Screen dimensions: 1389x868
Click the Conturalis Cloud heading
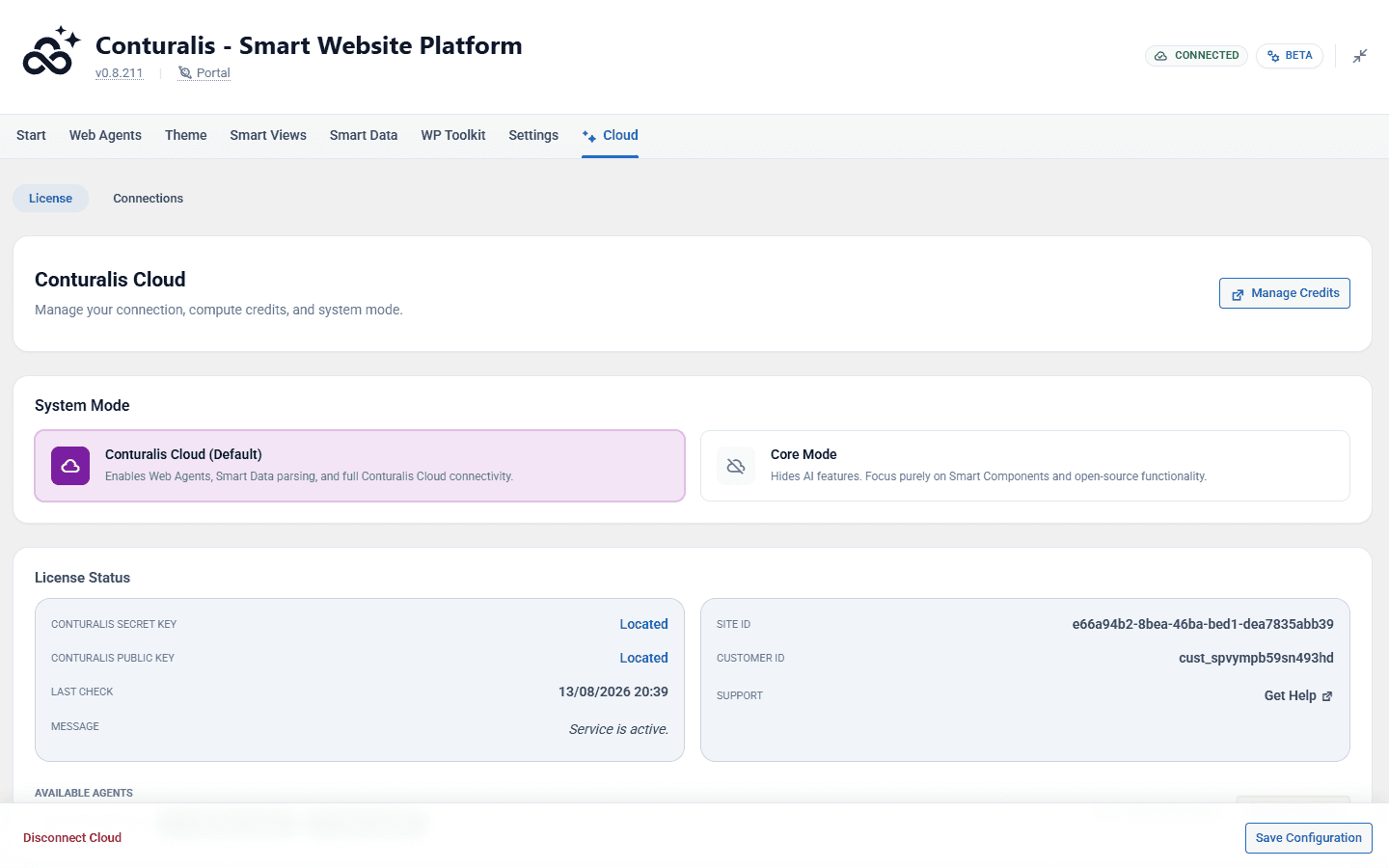(x=110, y=280)
